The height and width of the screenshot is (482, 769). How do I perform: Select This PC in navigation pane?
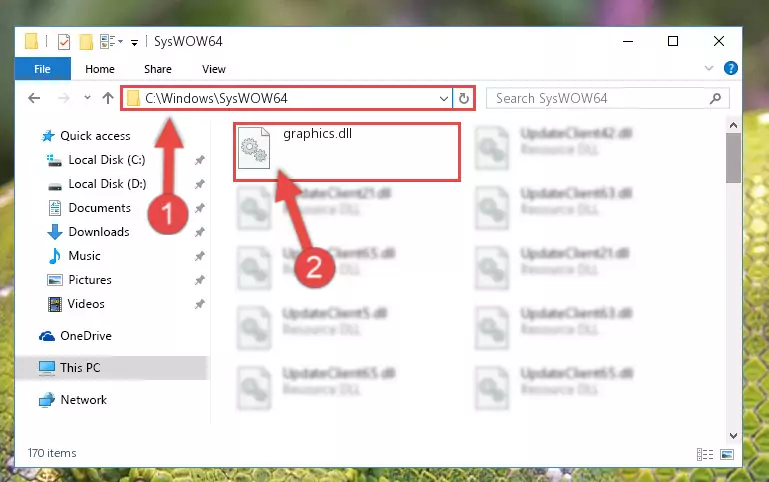(113, 368)
